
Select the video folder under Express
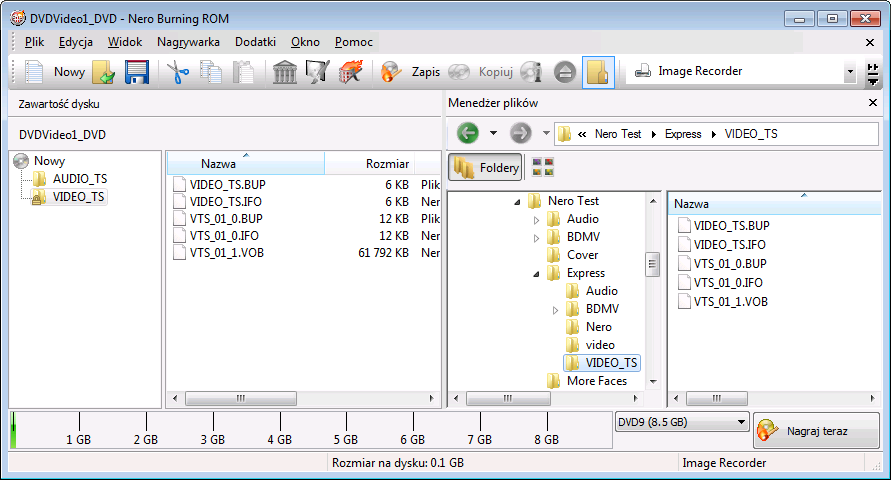590,345
